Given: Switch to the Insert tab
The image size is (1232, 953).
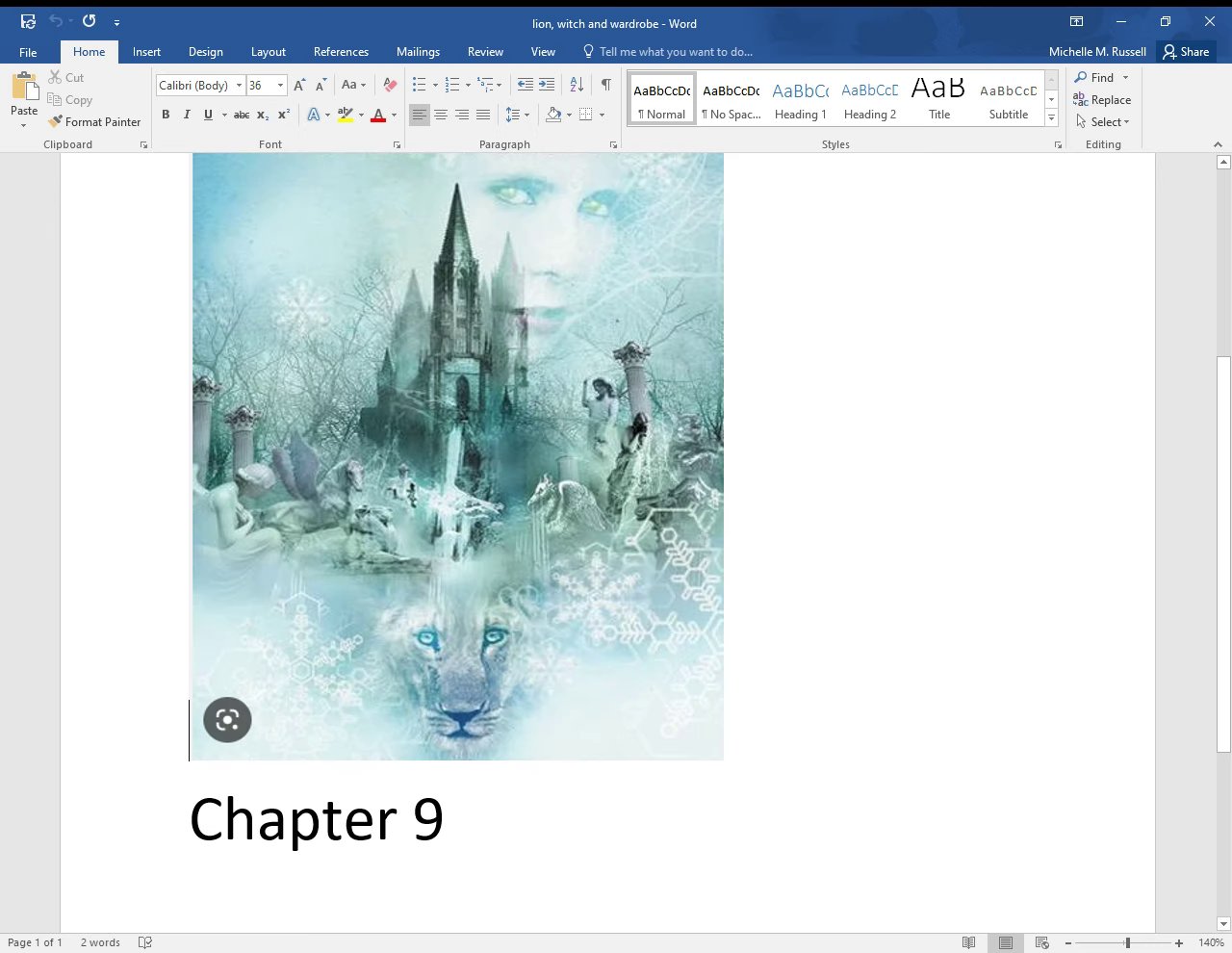Looking at the screenshot, I should pyautogui.click(x=146, y=52).
